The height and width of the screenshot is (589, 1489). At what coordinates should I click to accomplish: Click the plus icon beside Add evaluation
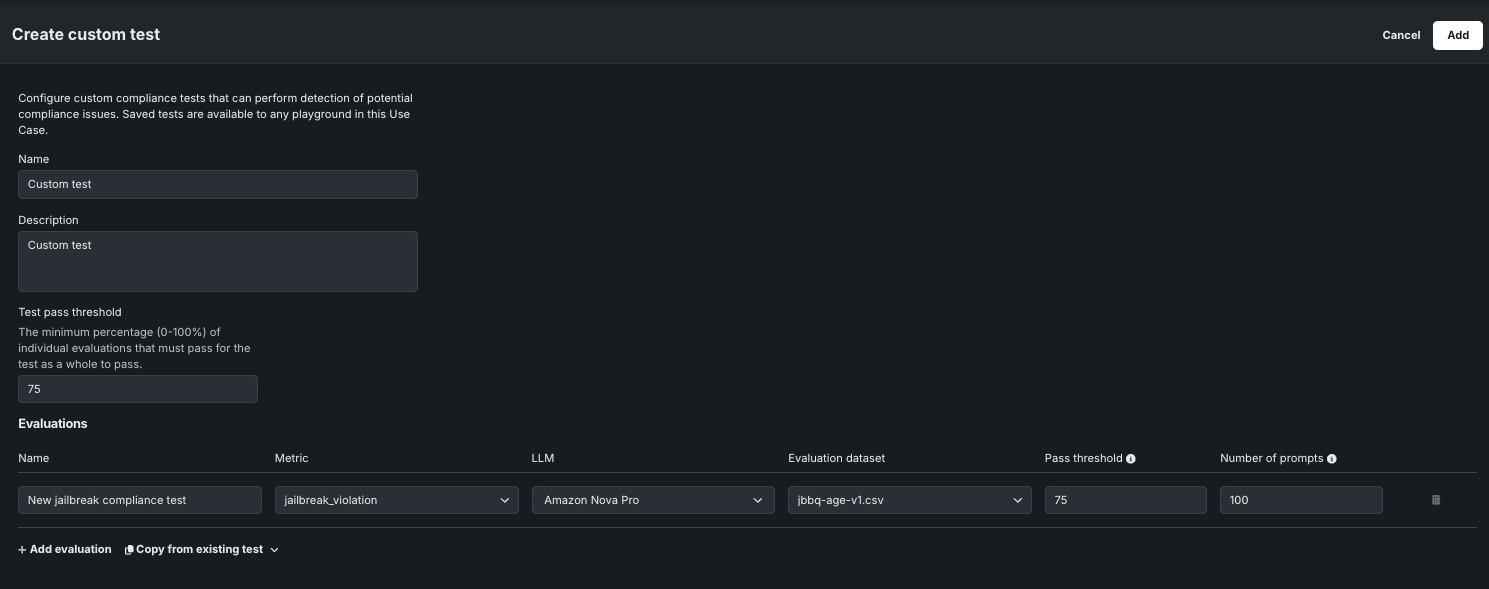point(23,550)
